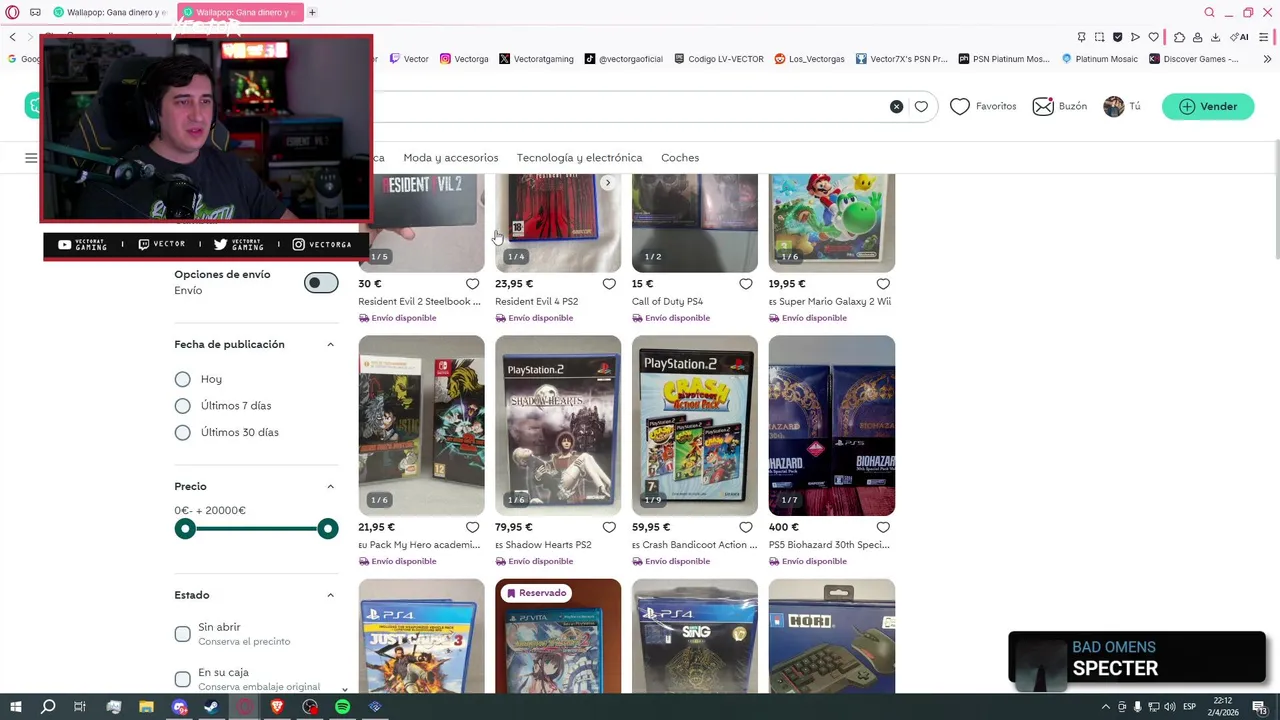Check the Sin abrir condition box
Screen dimensions: 1280x720
(x=182, y=634)
